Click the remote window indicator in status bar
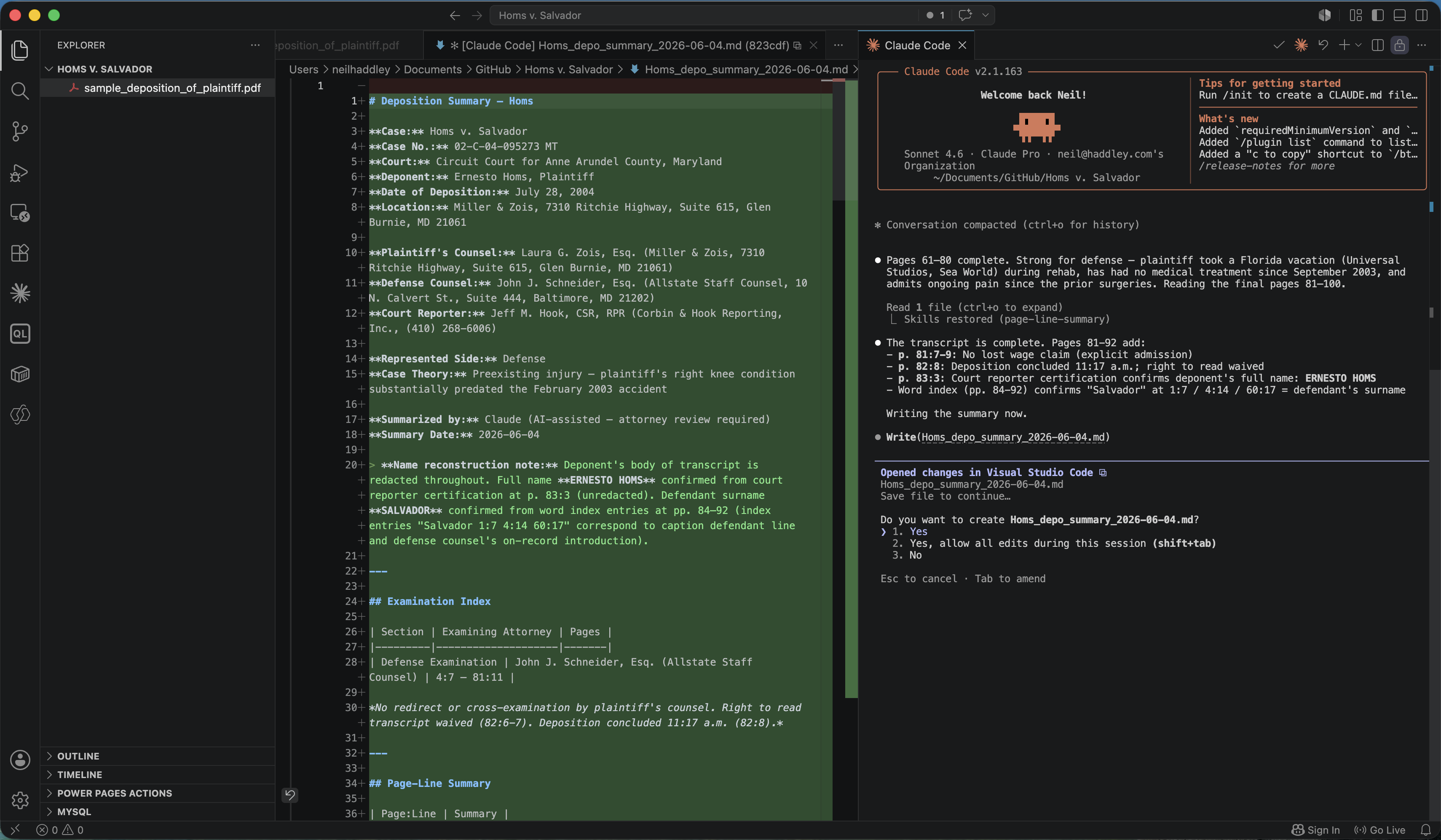The image size is (1441, 840). [x=16, y=830]
